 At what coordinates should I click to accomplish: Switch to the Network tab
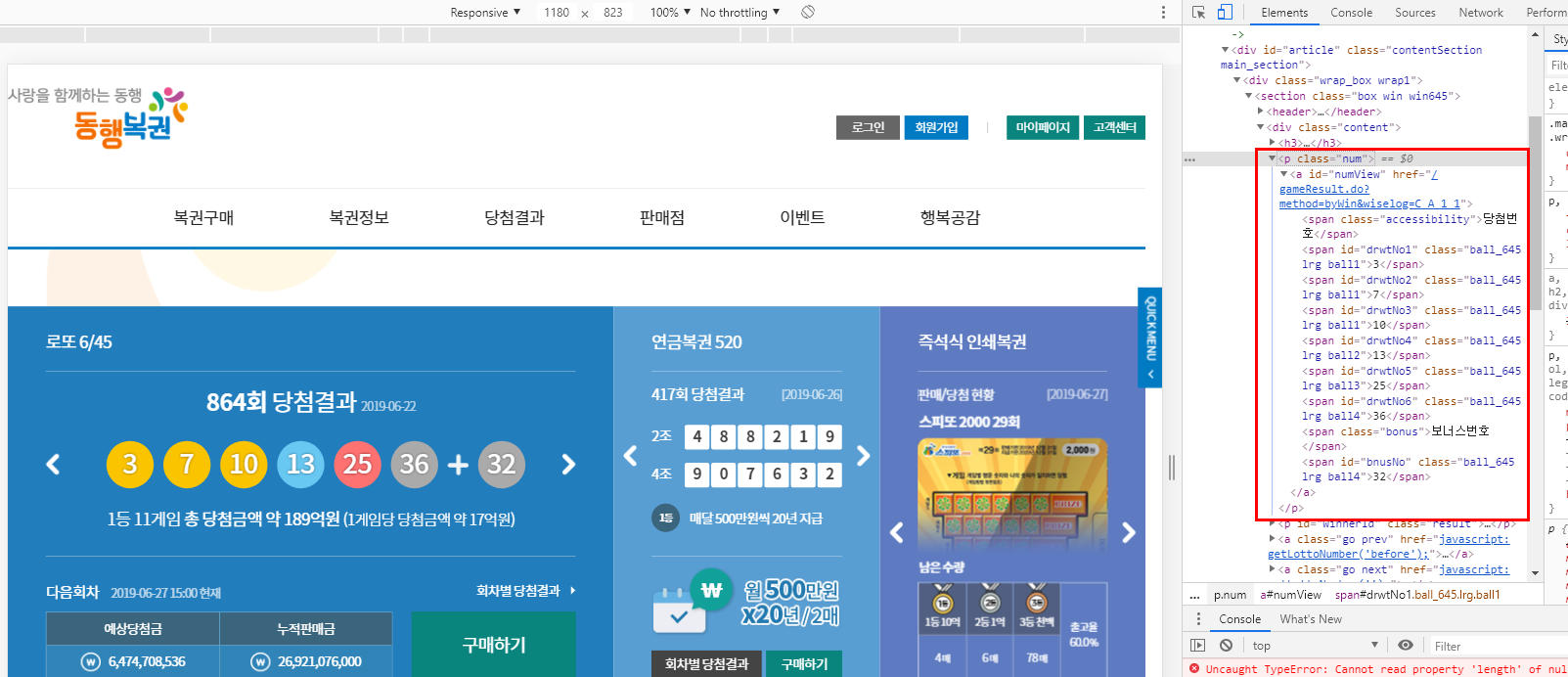tap(1481, 13)
